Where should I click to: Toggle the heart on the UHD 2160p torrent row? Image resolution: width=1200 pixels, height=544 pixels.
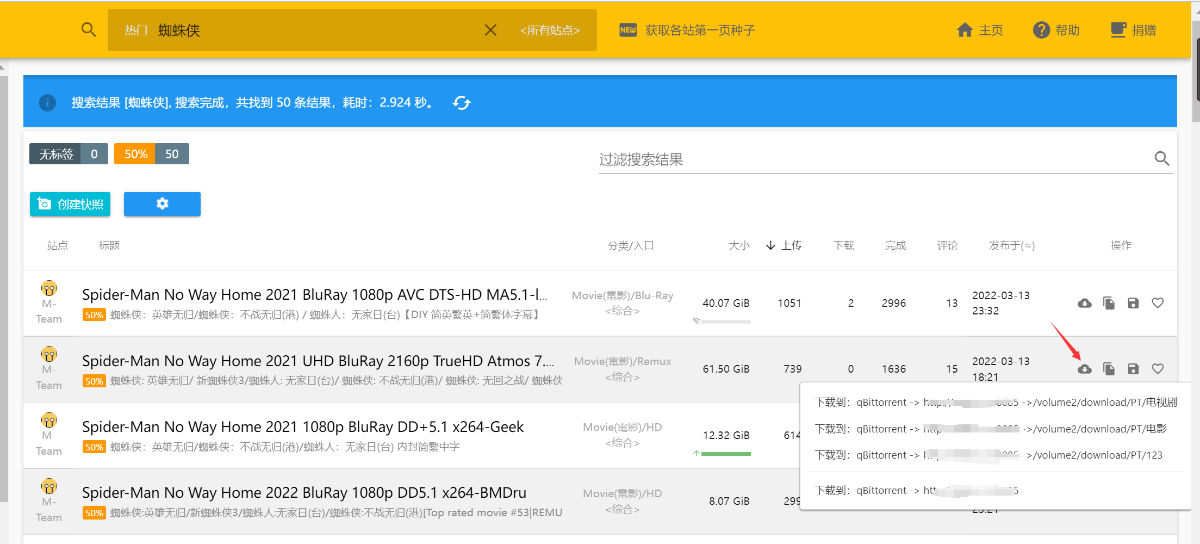pos(1158,369)
